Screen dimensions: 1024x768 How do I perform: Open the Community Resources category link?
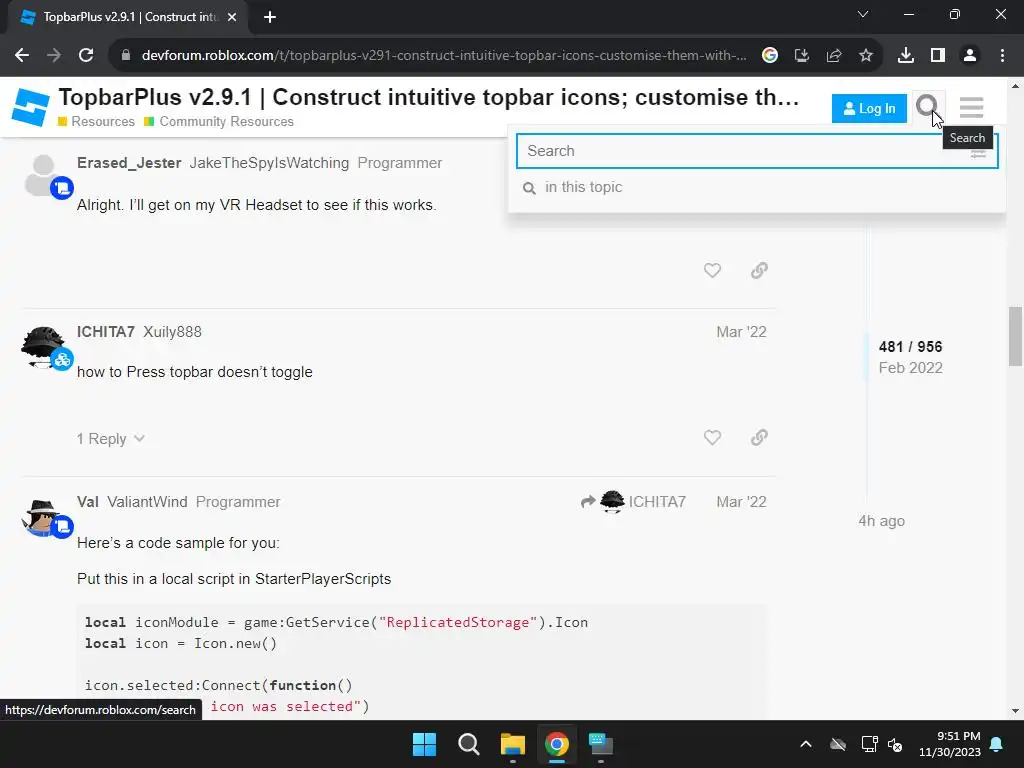click(x=219, y=121)
